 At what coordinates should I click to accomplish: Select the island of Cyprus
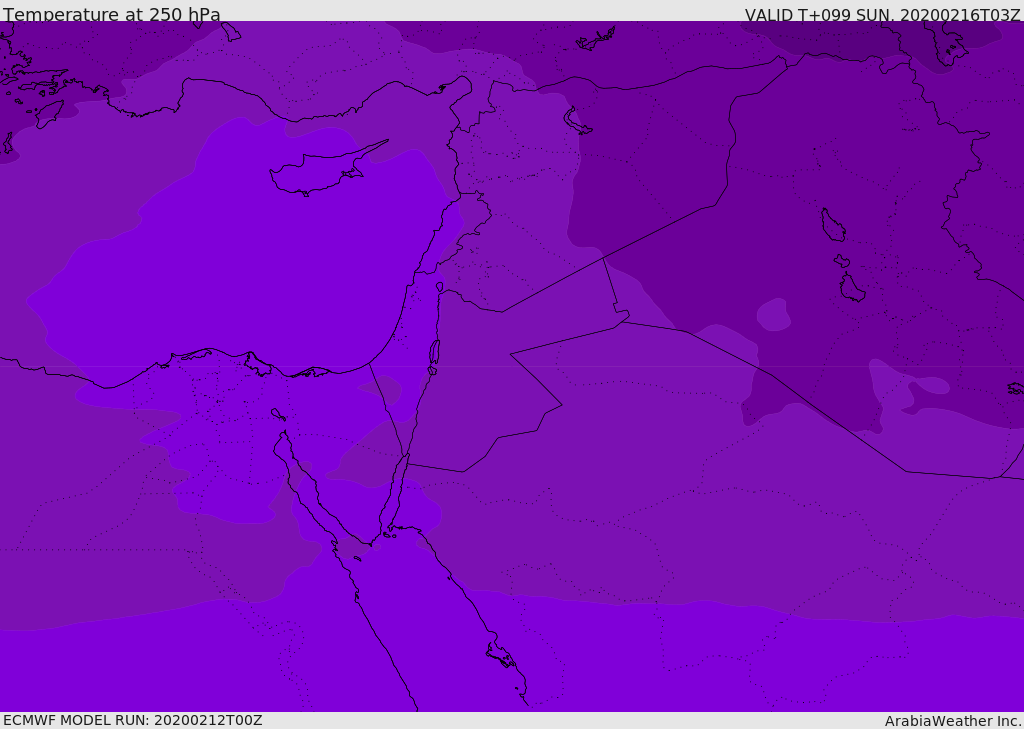[320, 172]
